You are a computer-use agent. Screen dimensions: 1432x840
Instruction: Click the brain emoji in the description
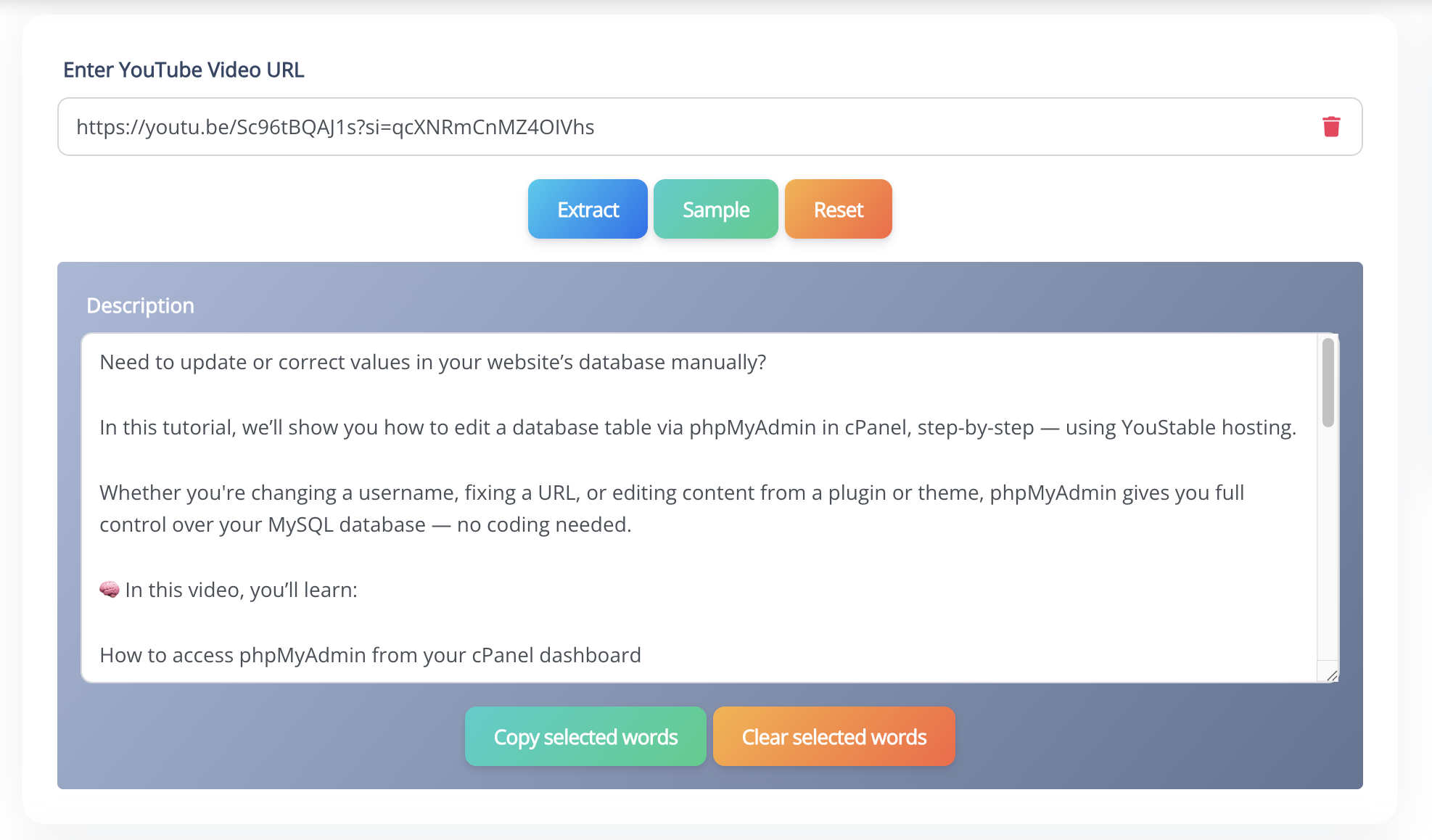coord(110,589)
